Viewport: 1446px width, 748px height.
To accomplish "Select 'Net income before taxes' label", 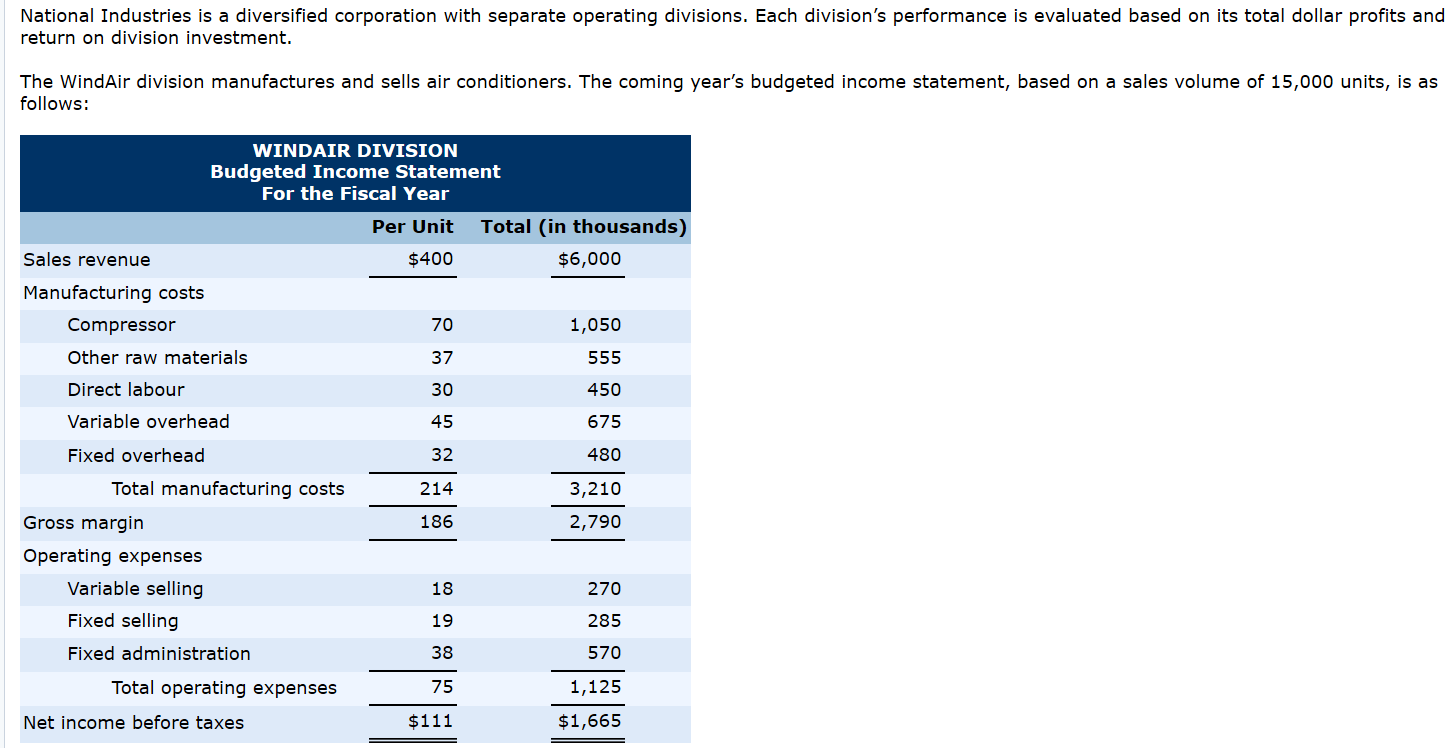I will coord(133,723).
